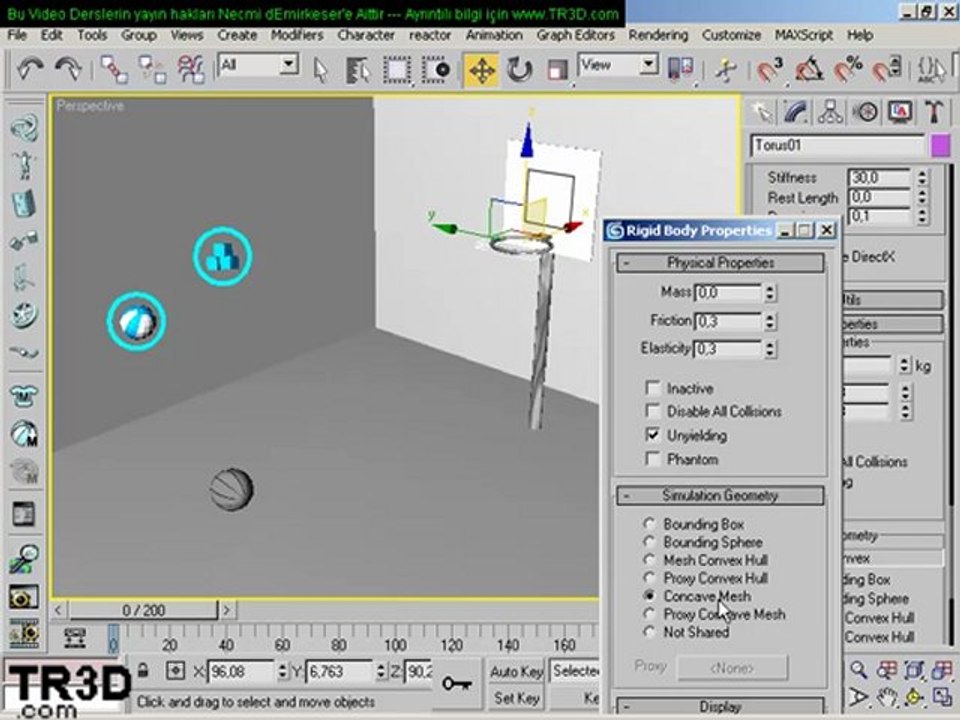The height and width of the screenshot is (720, 960).
Task: Click the Zoom magnifier viewport control
Action: coord(858,671)
